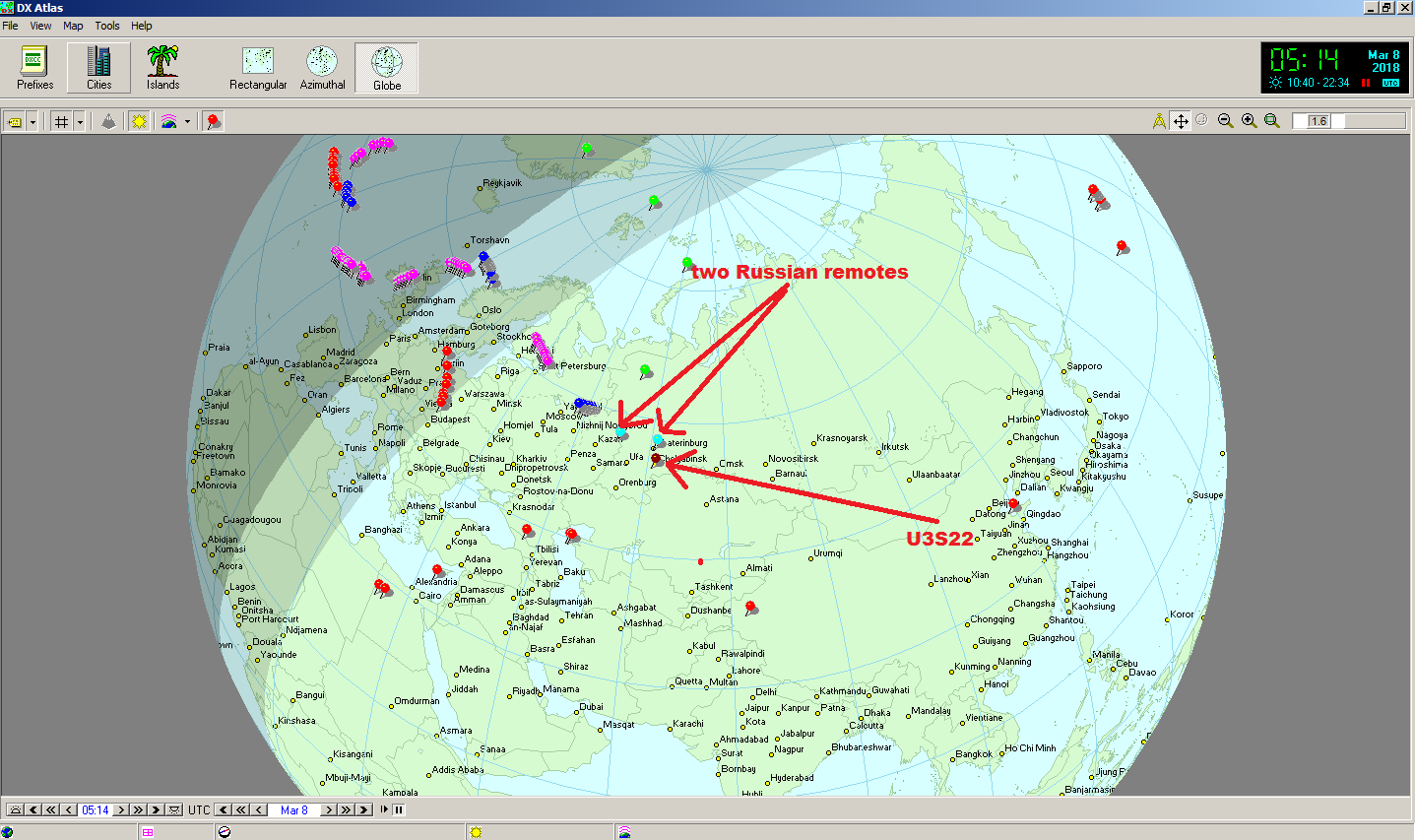Click the zoom out magnifier
This screenshot has height=840, width=1415.
(x=1225, y=121)
